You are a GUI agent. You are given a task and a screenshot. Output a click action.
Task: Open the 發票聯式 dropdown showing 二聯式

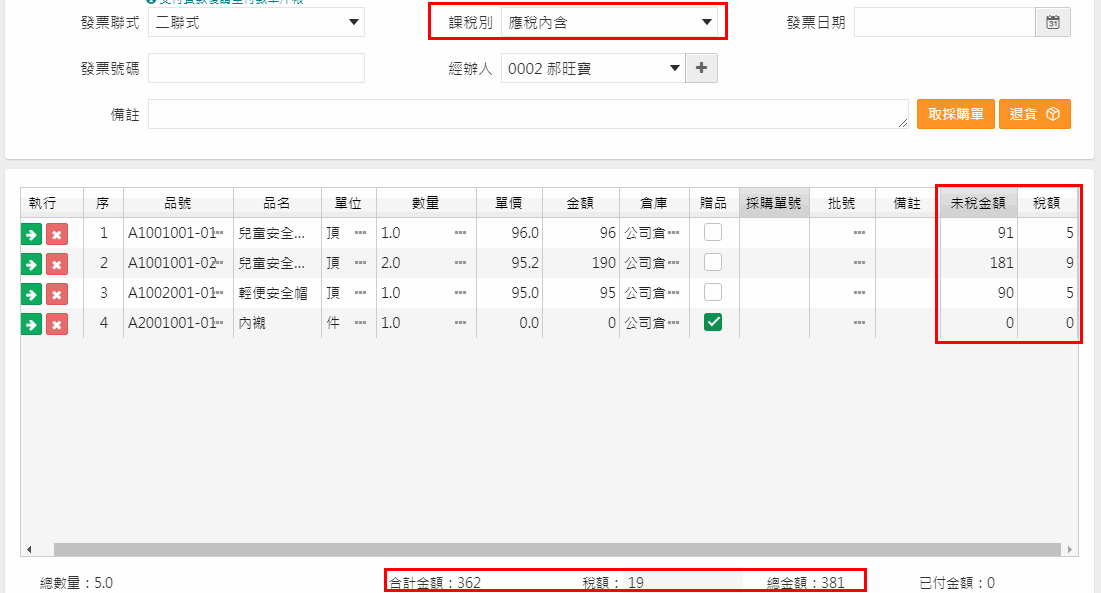[x=256, y=22]
